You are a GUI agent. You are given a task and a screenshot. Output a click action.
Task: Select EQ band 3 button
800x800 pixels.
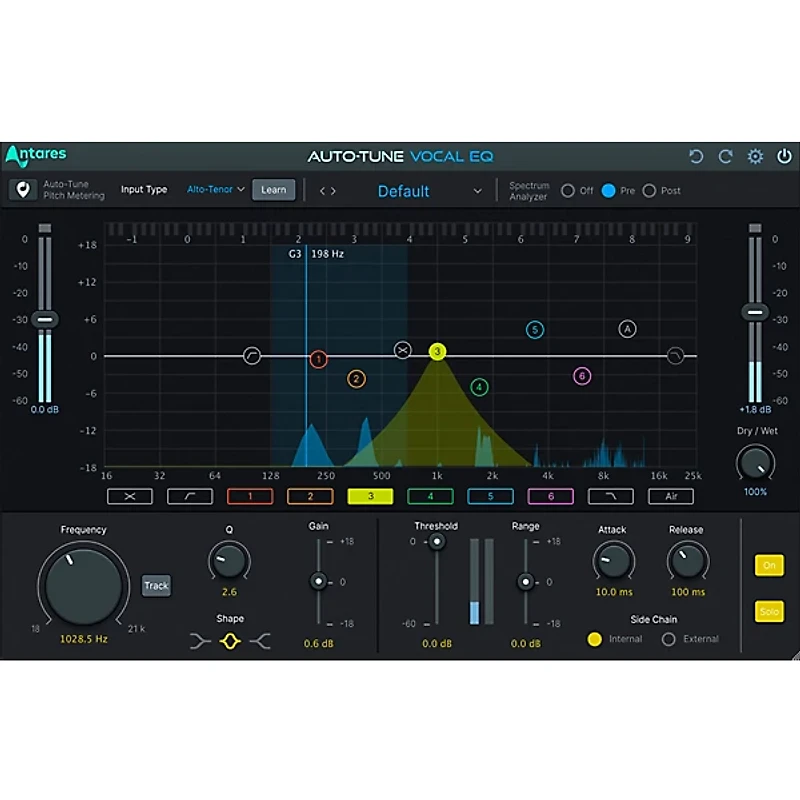(x=370, y=496)
